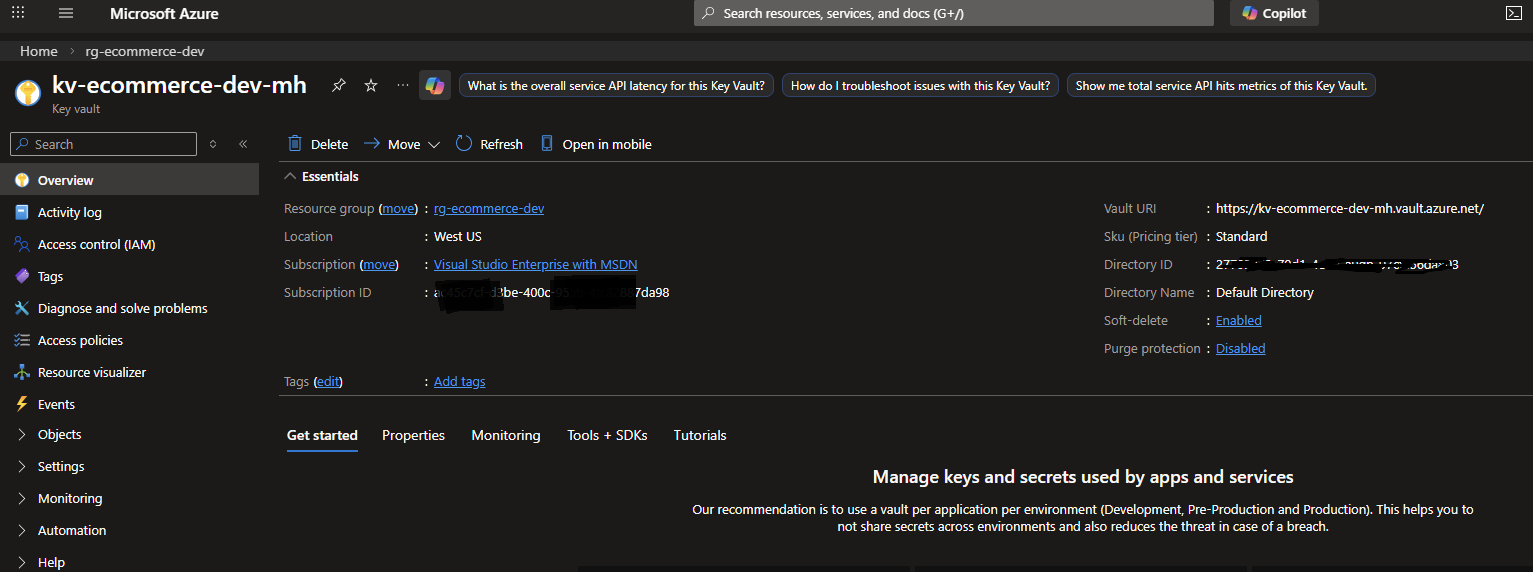Open the rg-ecommerce-dev resource group link

pos(489,209)
